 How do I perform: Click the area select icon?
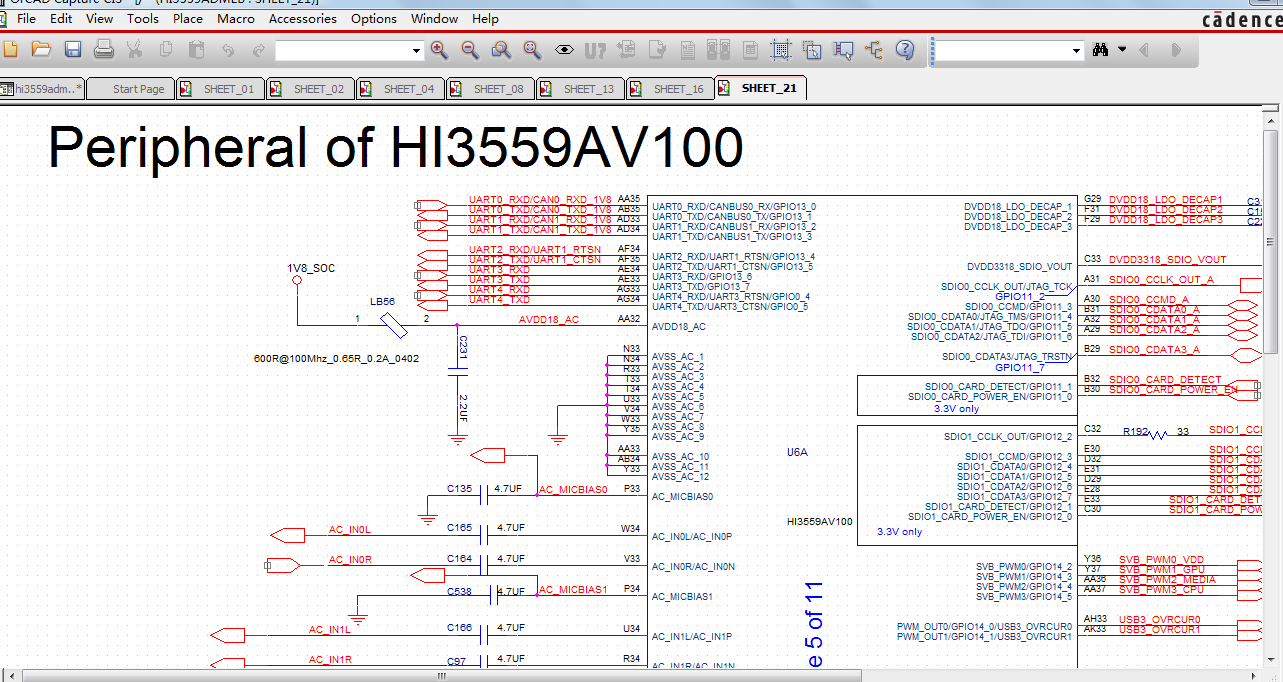812,49
